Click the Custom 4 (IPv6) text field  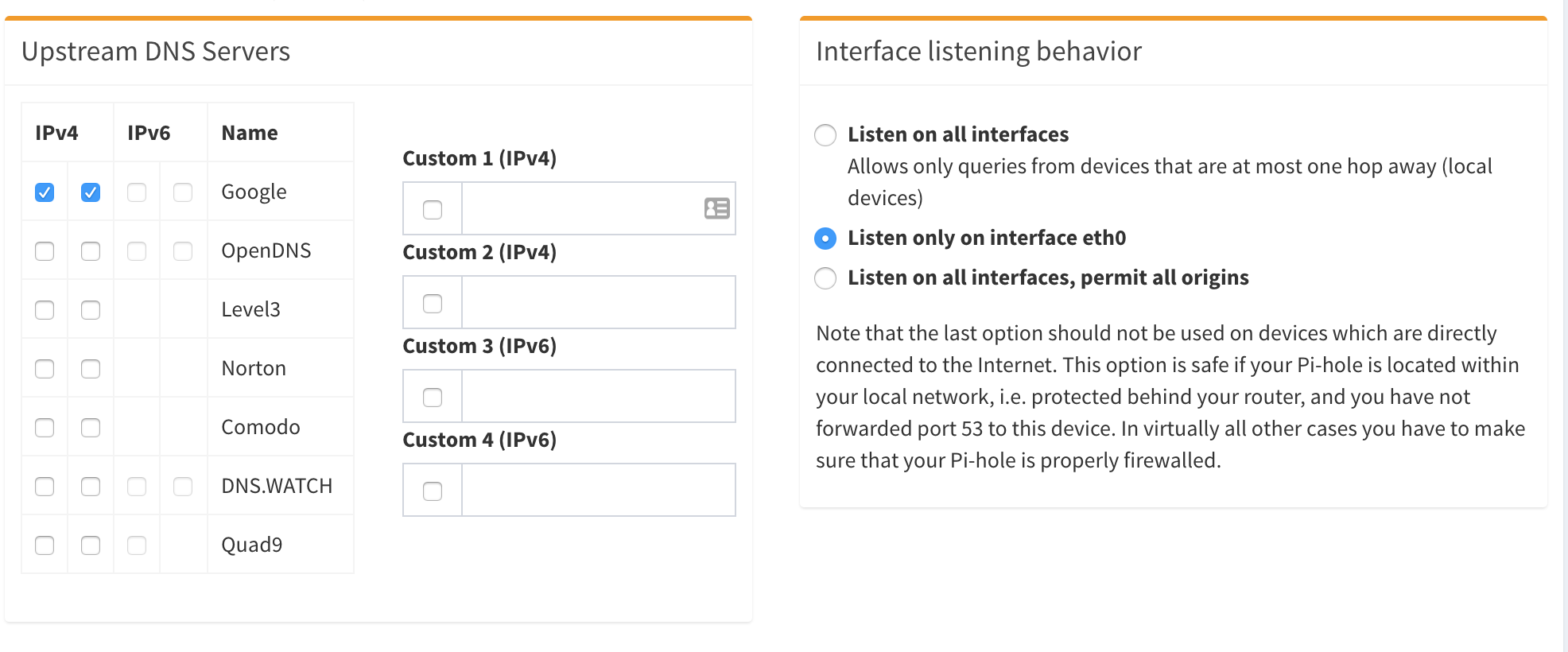click(x=598, y=491)
